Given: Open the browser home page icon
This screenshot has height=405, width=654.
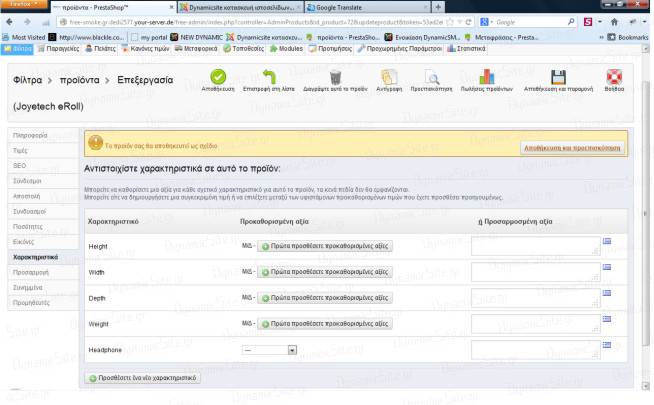Looking at the screenshot, I should [x=614, y=22].
